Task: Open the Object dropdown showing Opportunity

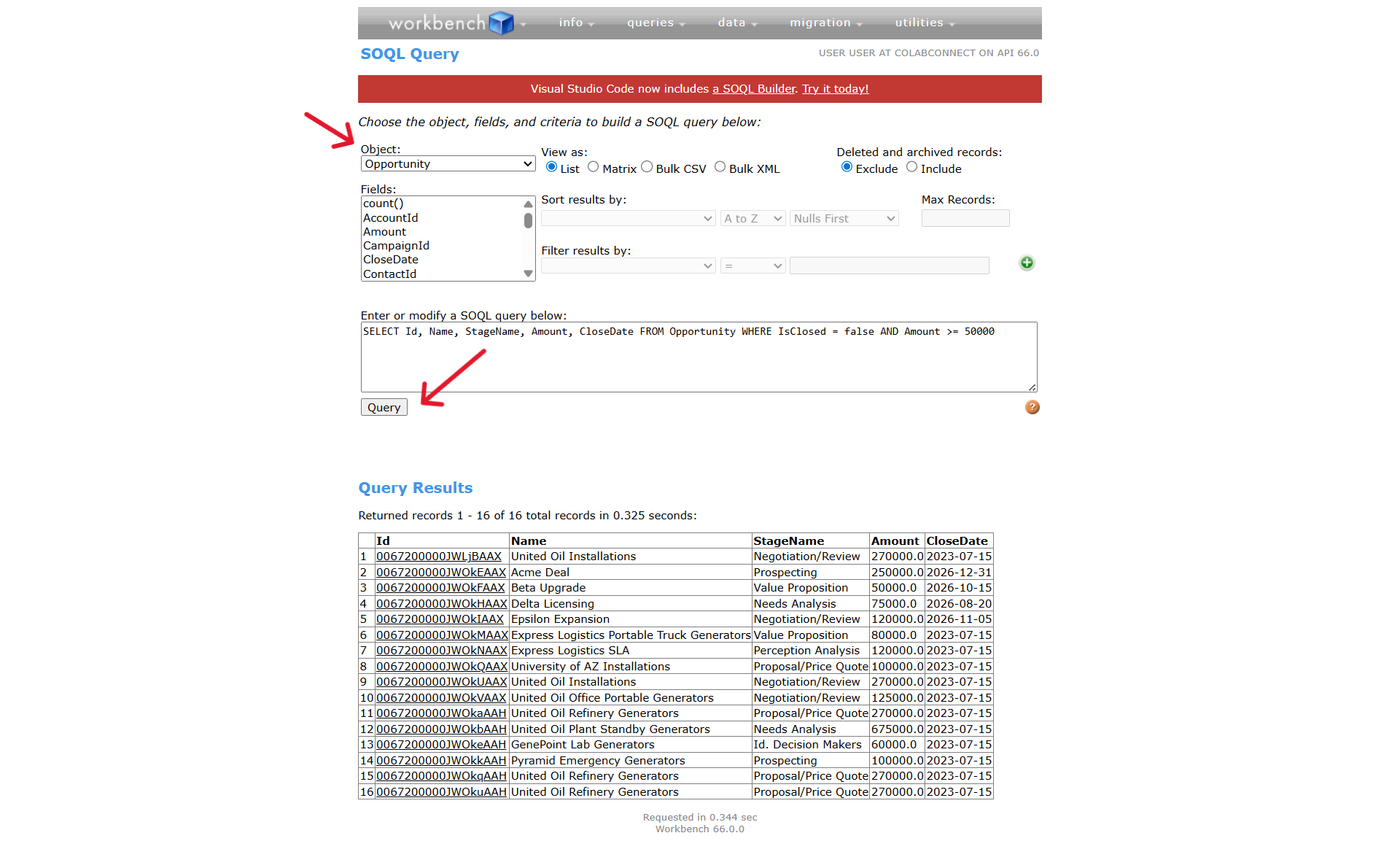Action: (x=448, y=164)
